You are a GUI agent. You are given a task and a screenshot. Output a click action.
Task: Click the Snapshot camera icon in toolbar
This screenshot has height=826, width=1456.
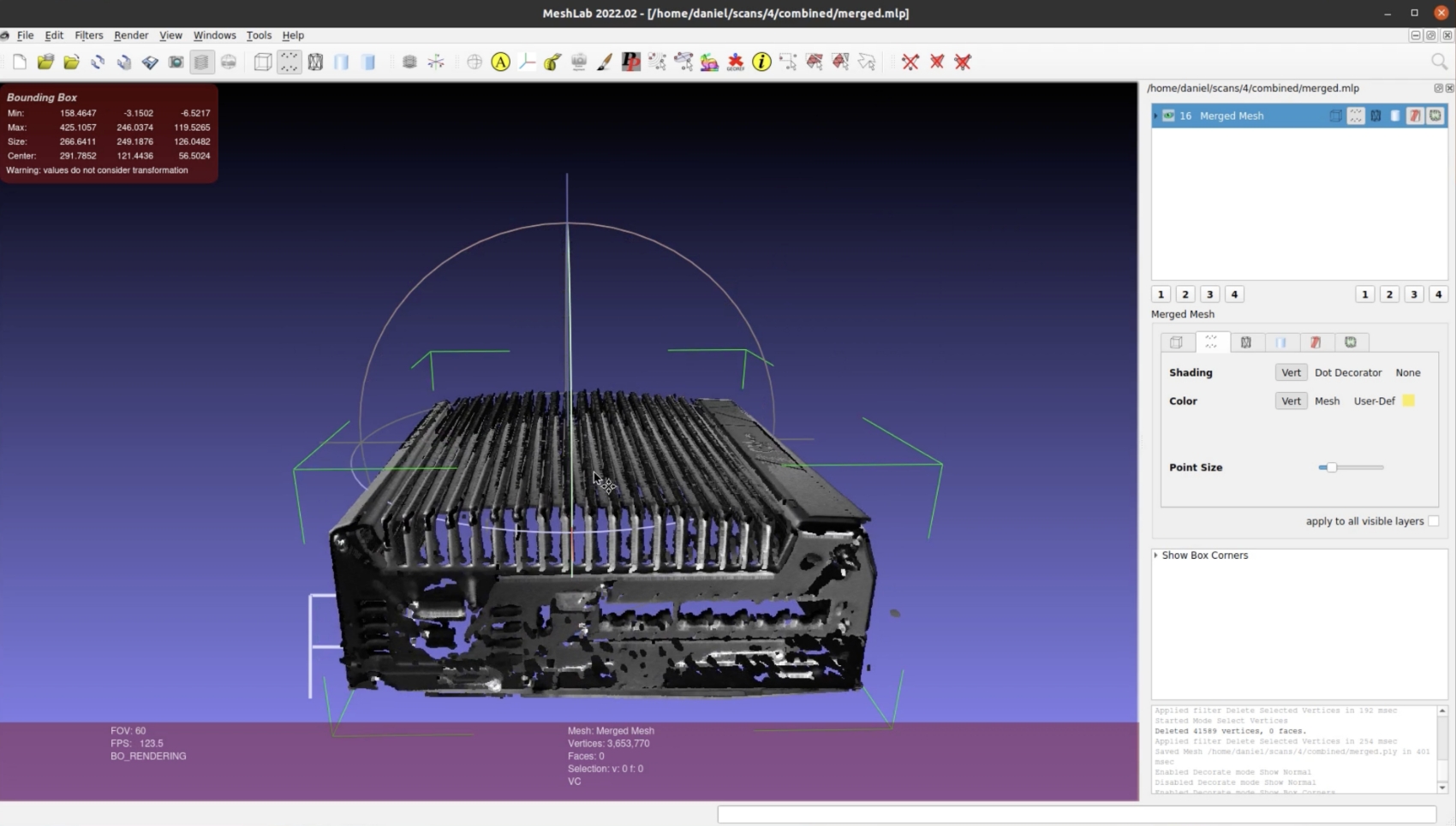click(176, 62)
